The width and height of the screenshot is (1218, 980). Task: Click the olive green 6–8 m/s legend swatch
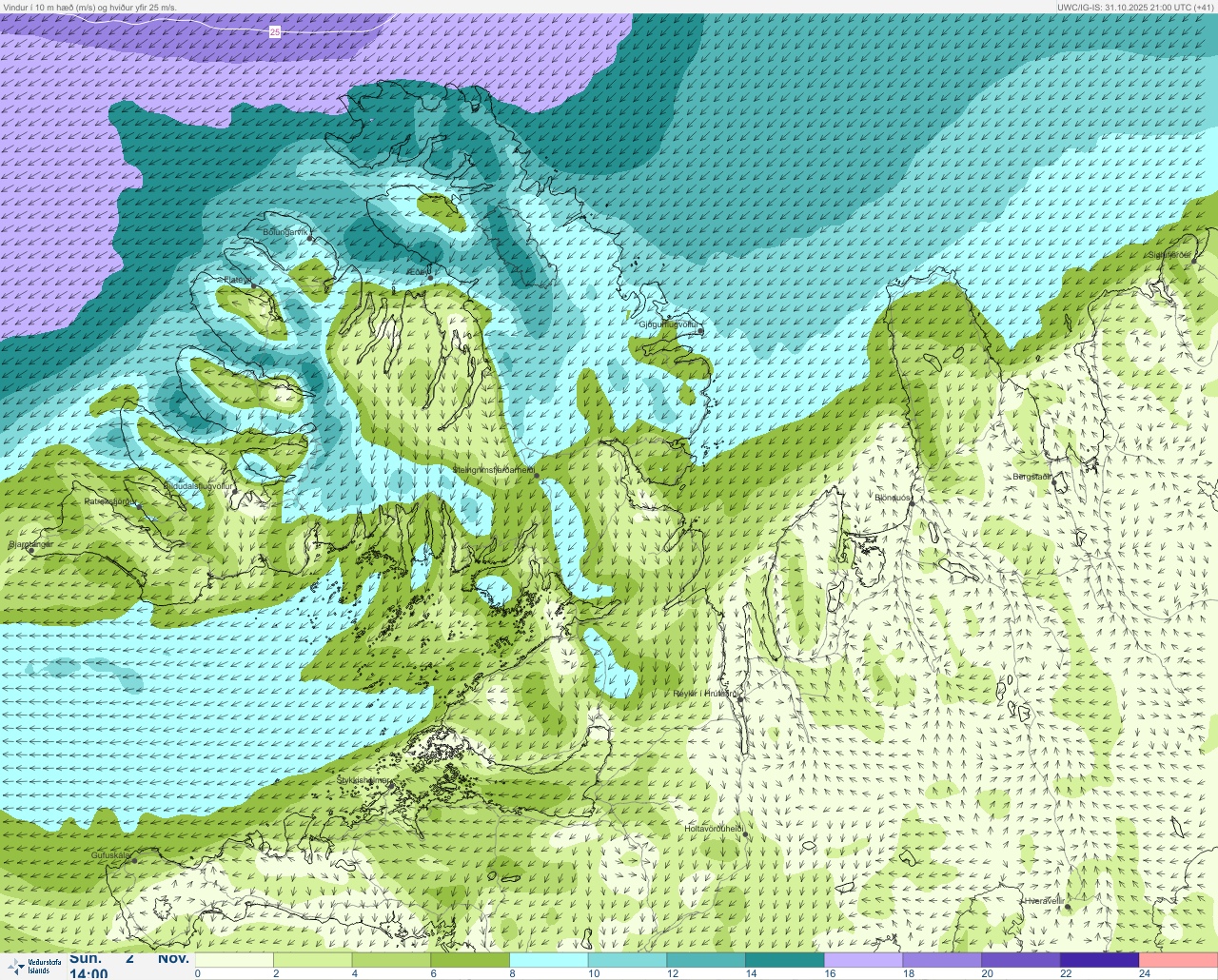tap(470, 960)
